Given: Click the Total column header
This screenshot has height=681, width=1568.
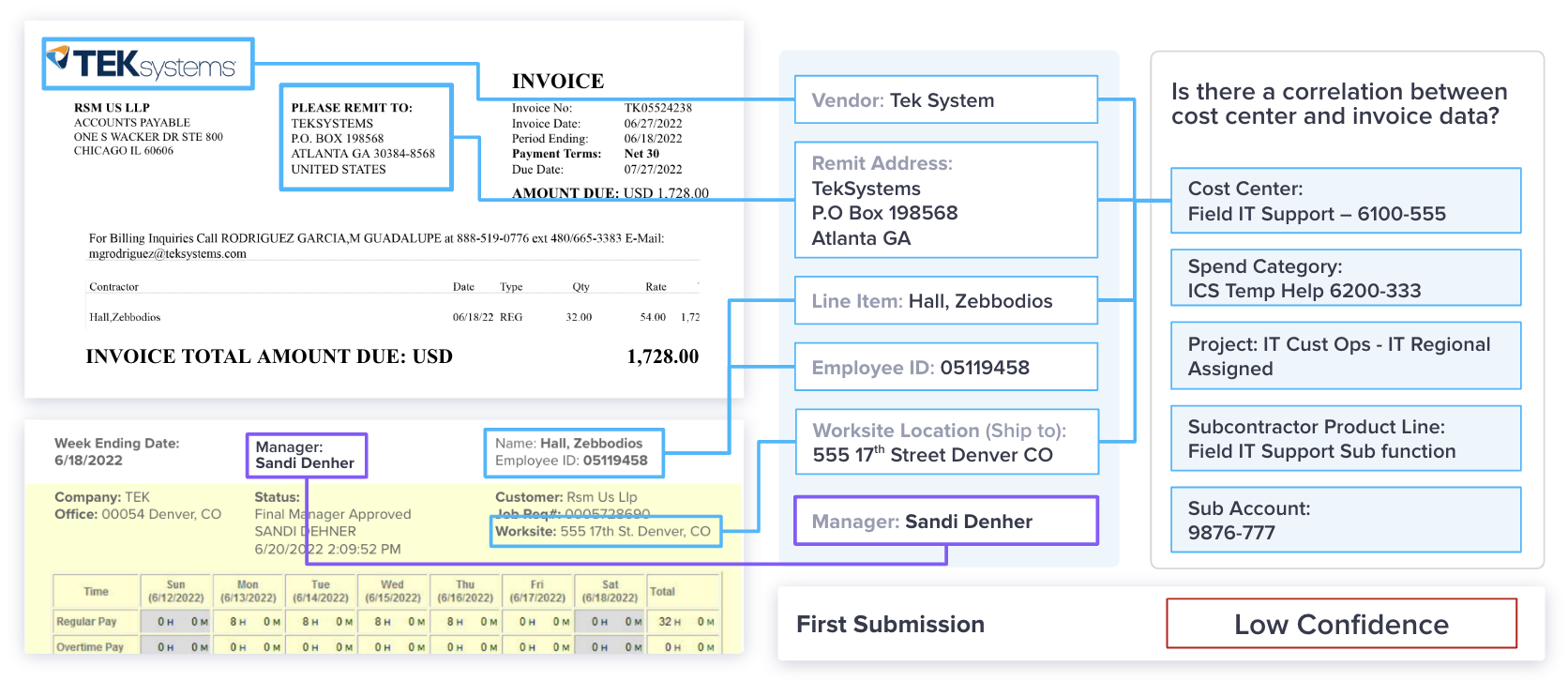Looking at the screenshot, I should pyautogui.click(x=662, y=591).
